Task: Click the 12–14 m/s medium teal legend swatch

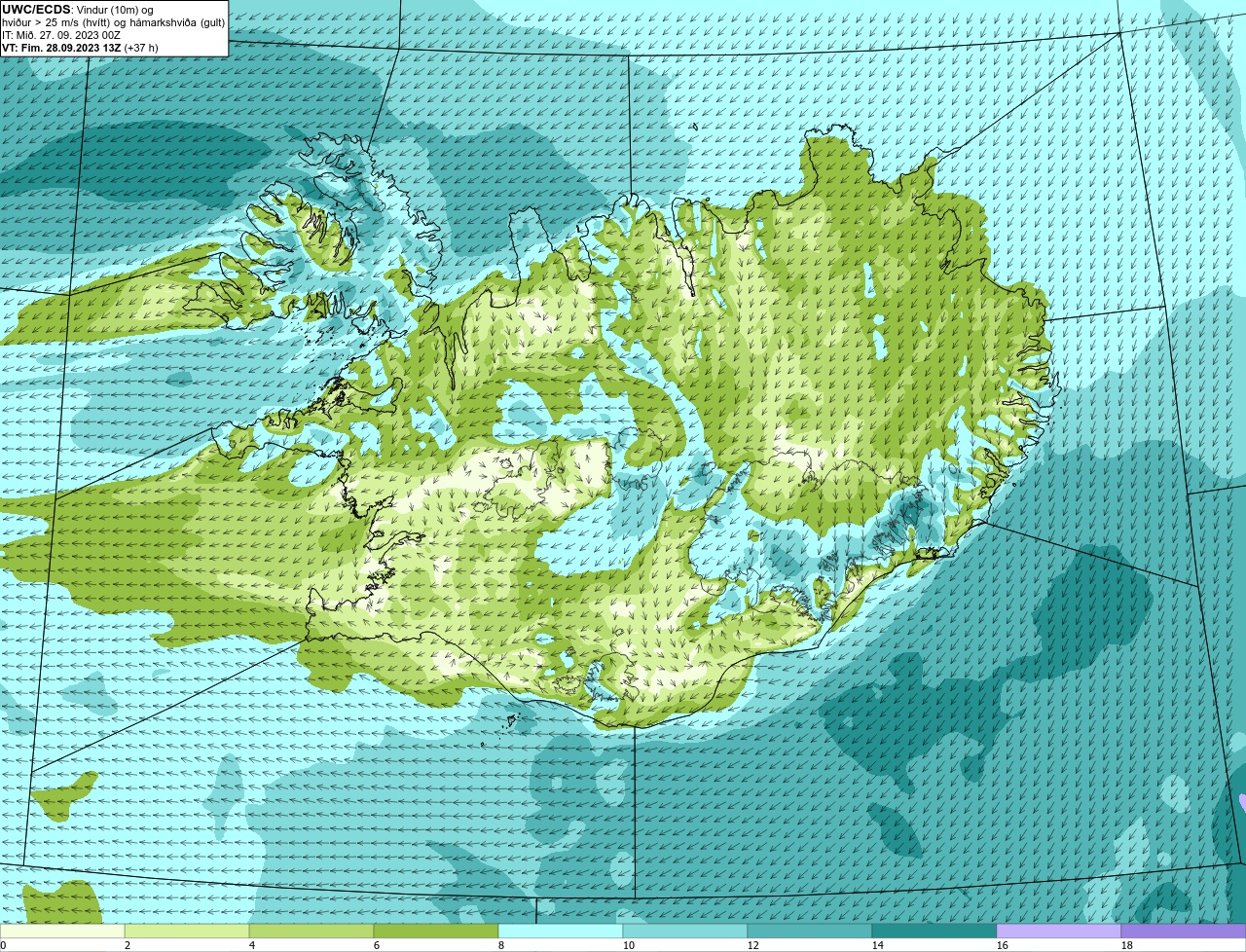Action: [810, 931]
